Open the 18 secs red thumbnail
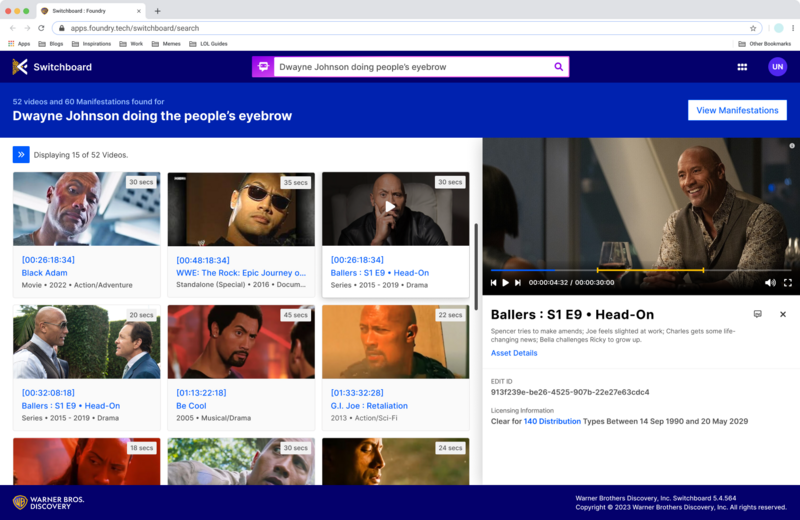The height and width of the screenshot is (520, 800). (x=87, y=461)
